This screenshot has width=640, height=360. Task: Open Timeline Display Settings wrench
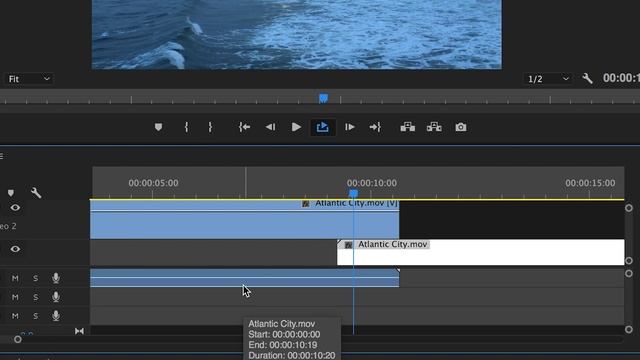point(36,193)
